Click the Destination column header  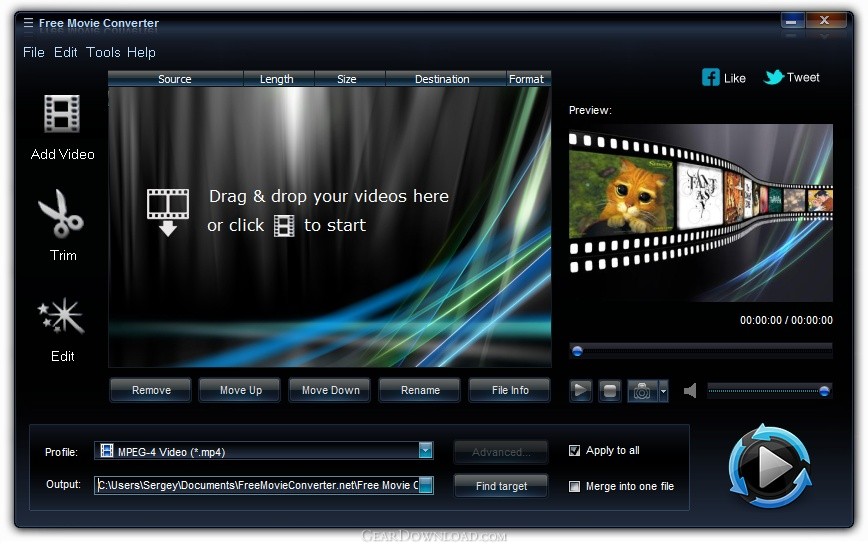coord(445,79)
